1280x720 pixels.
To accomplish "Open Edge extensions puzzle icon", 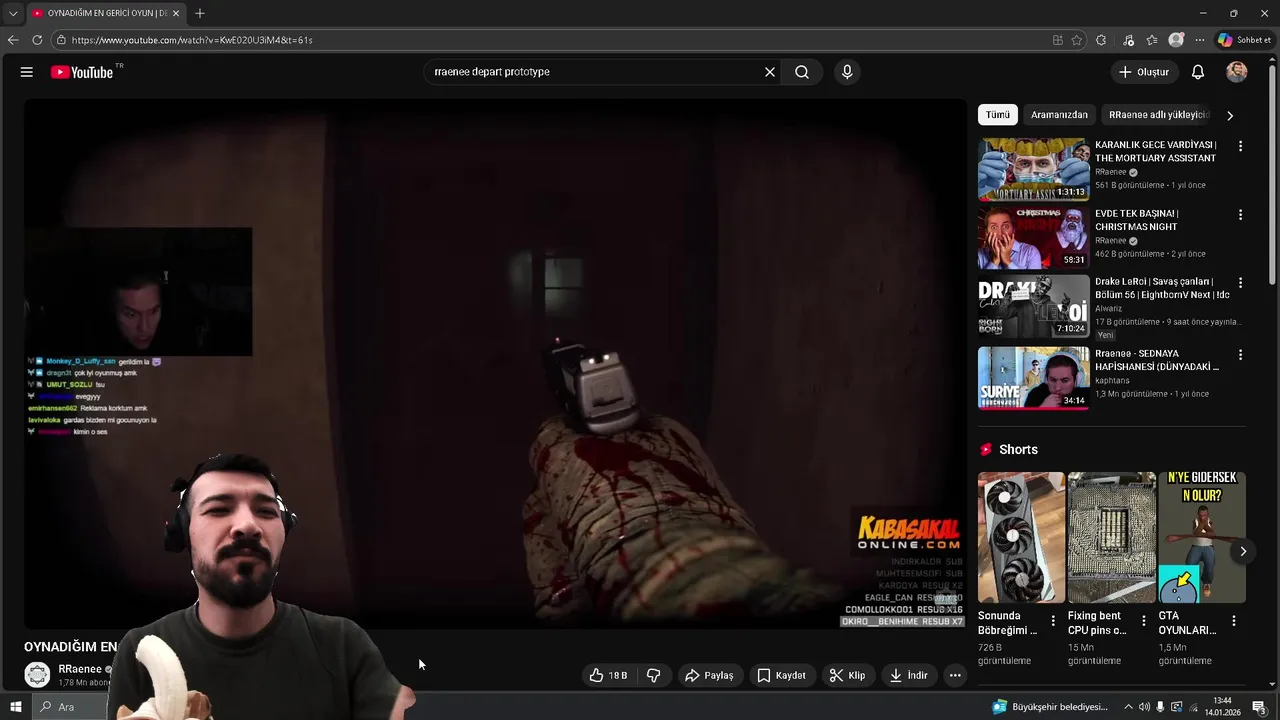I will (x=1101, y=40).
